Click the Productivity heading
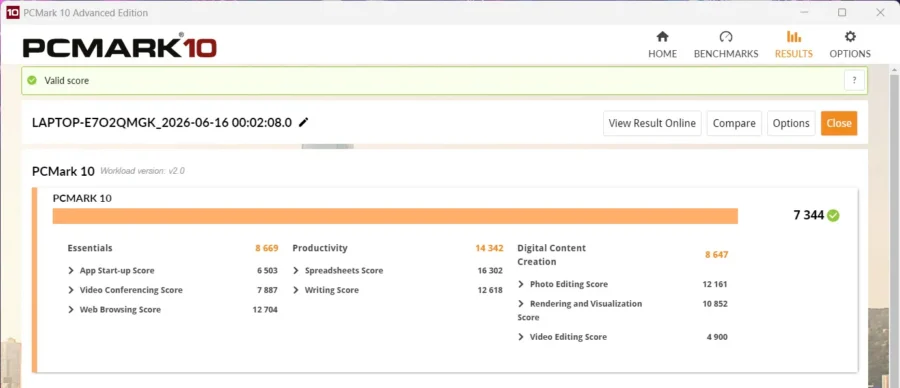Viewport: 900px width, 388px height. pos(320,248)
